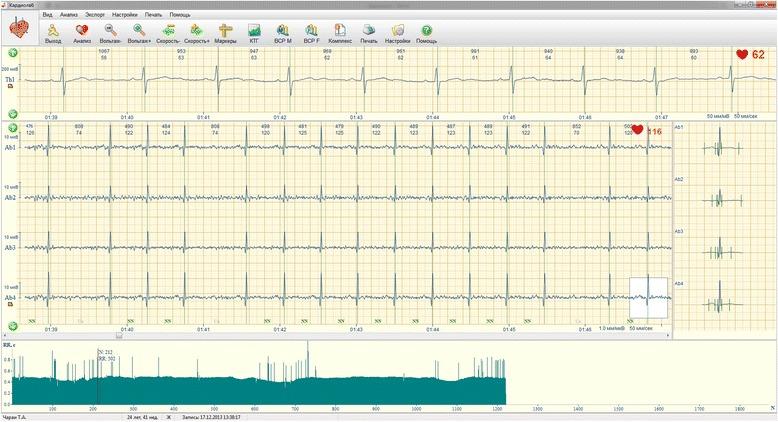Slow the sweep with Скорость- icon
The height and width of the screenshot is (422, 778).
pos(170,32)
